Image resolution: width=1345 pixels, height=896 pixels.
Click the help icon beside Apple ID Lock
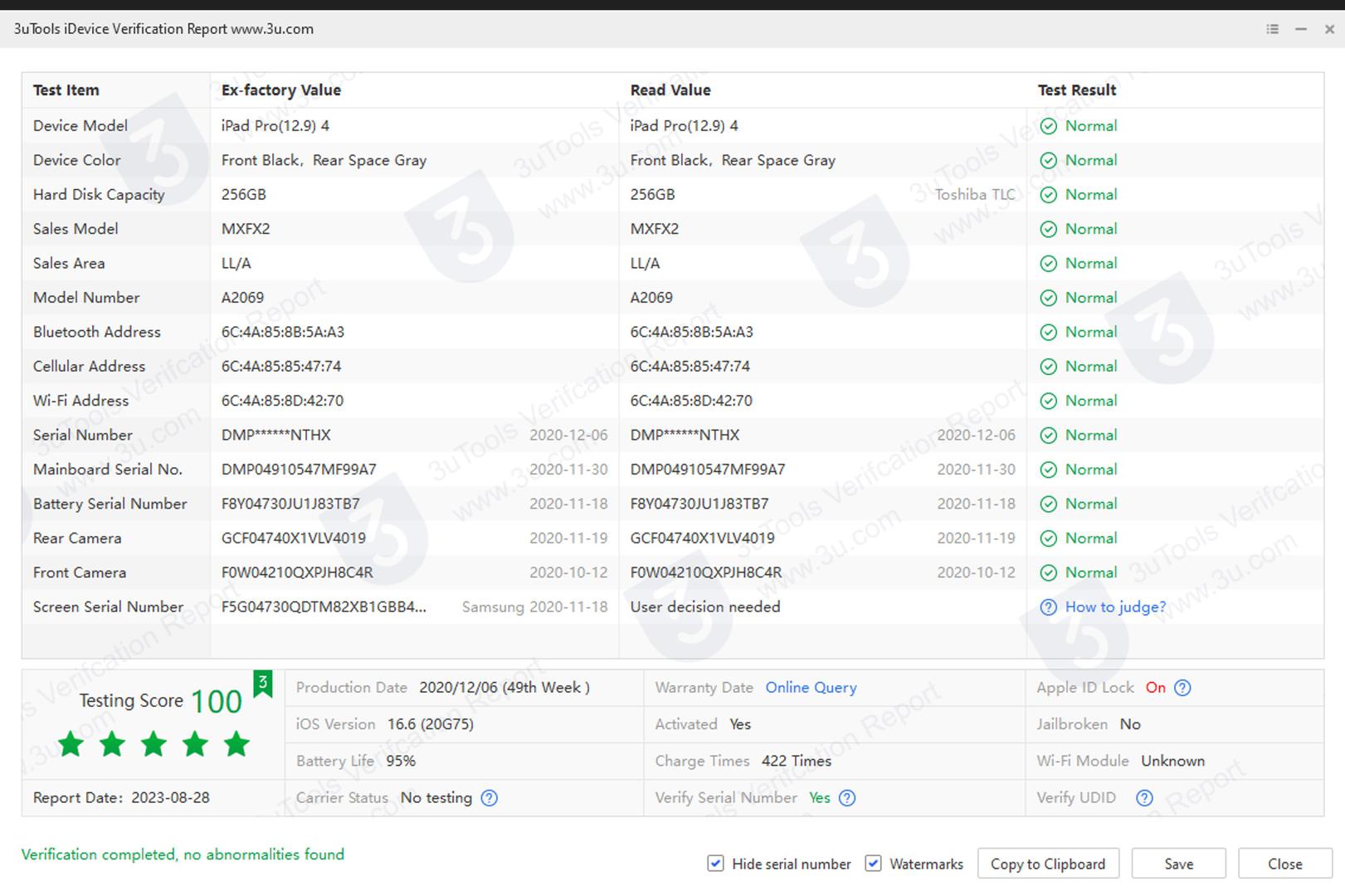(1182, 688)
